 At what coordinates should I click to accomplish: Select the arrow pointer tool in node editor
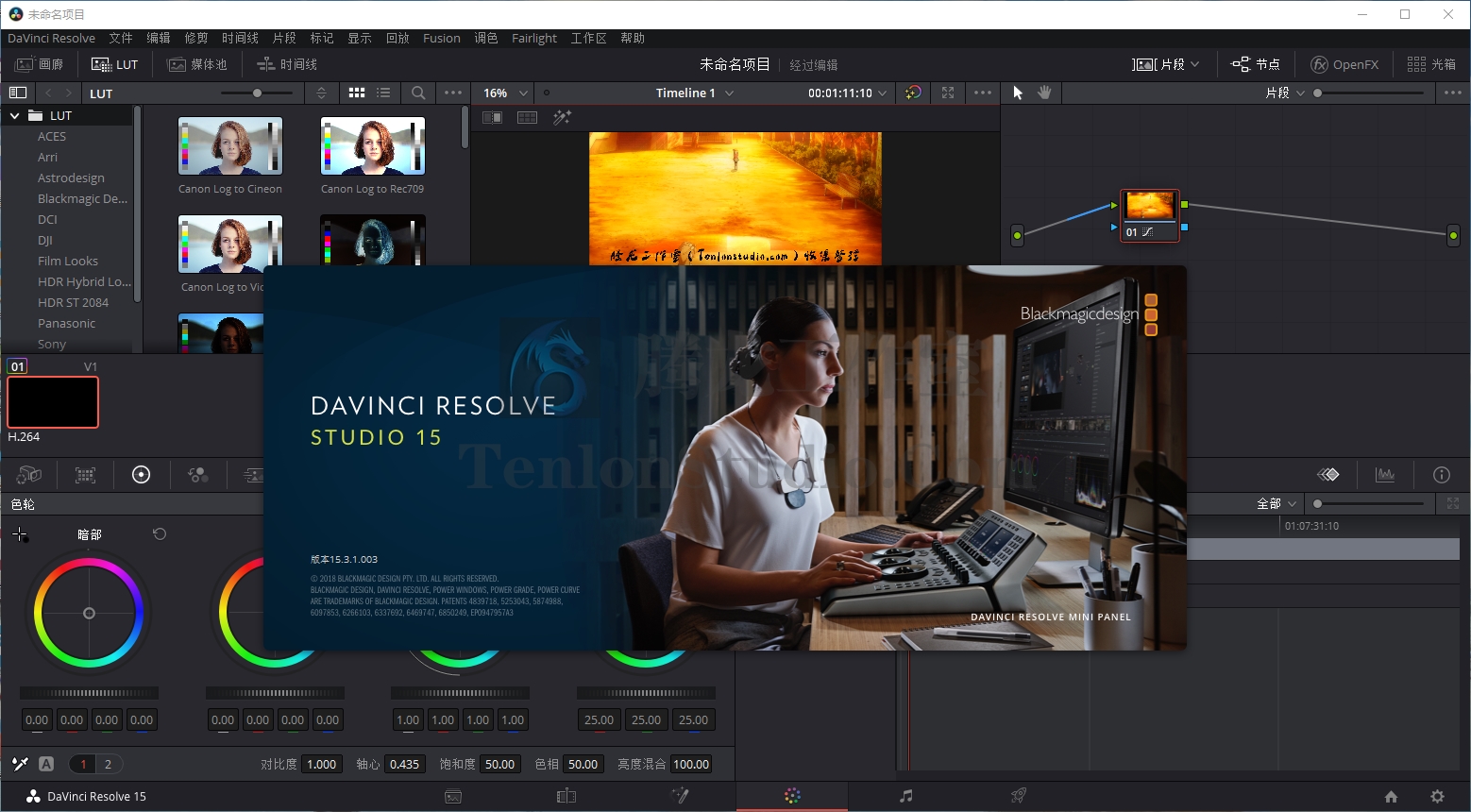click(1018, 93)
